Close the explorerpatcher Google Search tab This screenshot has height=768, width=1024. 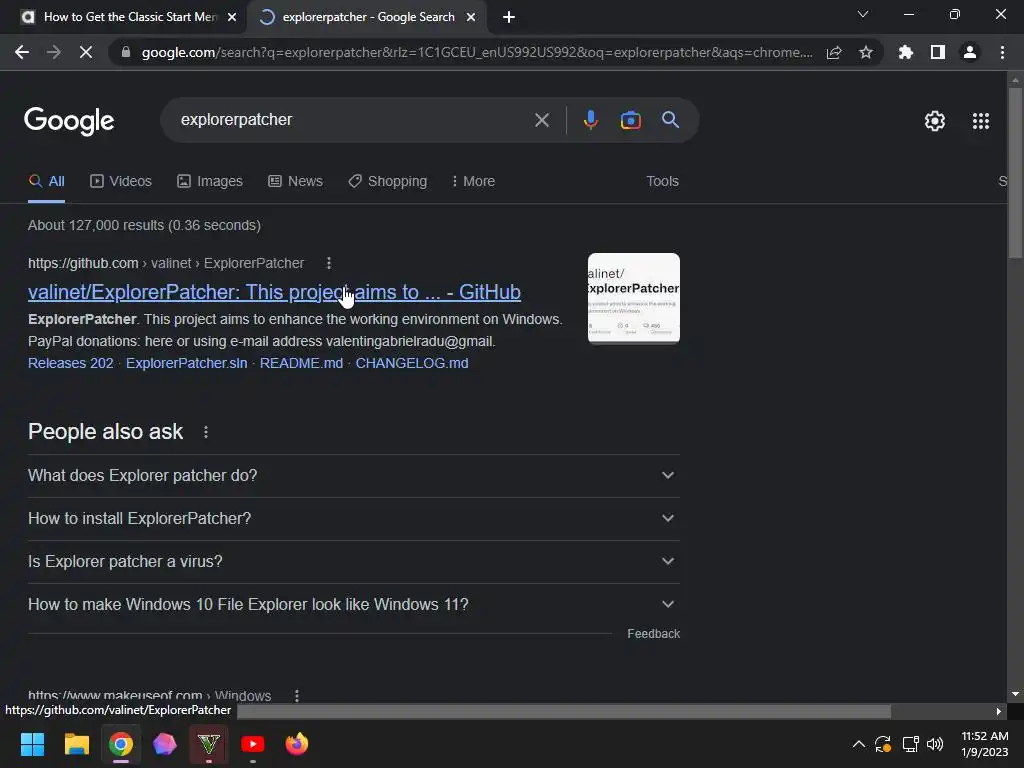pos(471,17)
